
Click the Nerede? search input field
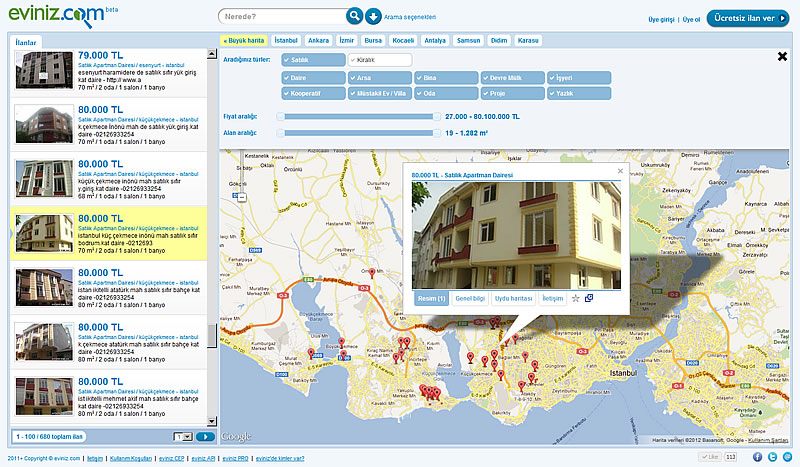click(x=282, y=17)
